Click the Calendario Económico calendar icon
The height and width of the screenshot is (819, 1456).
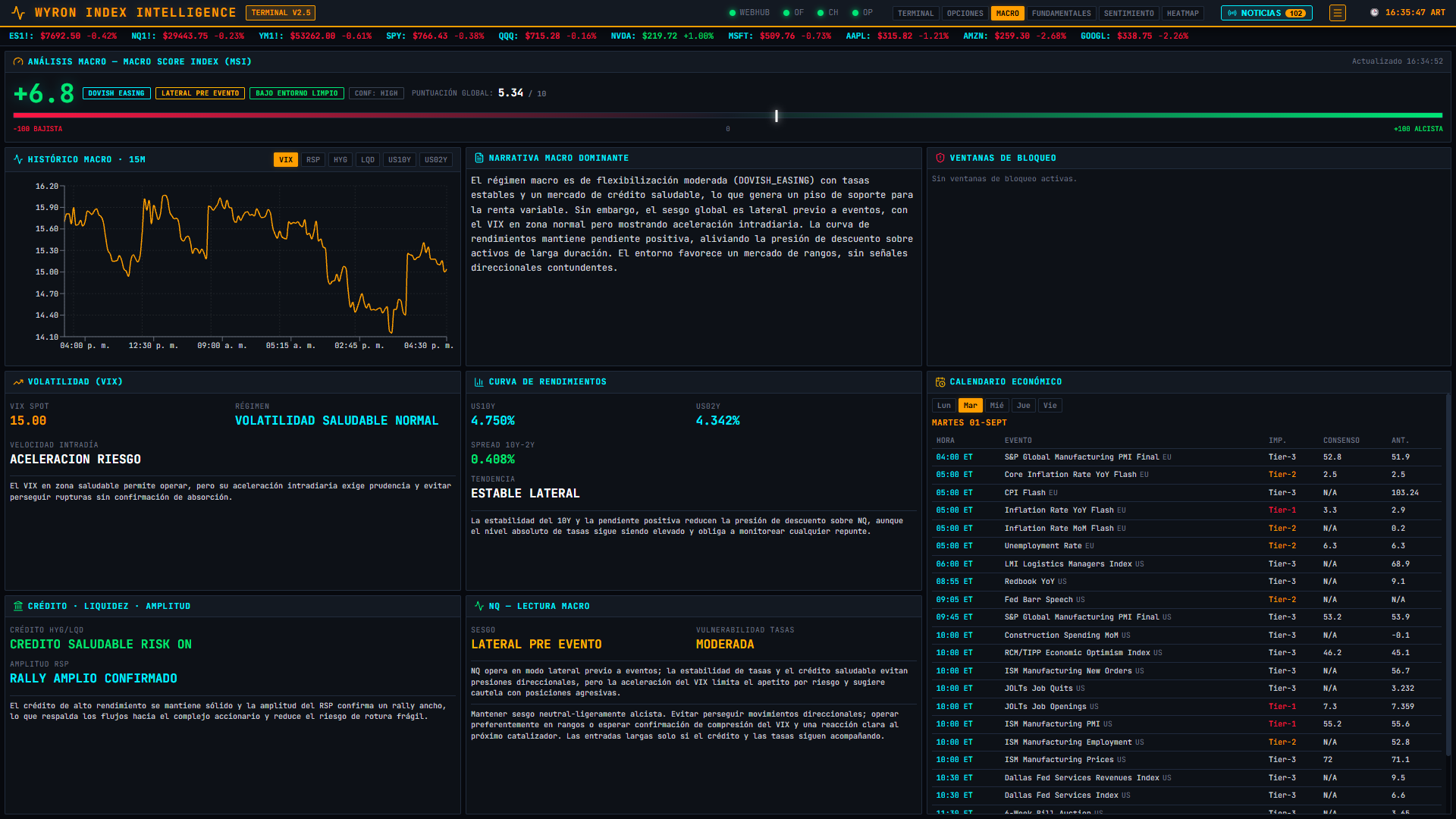[x=940, y=382]
